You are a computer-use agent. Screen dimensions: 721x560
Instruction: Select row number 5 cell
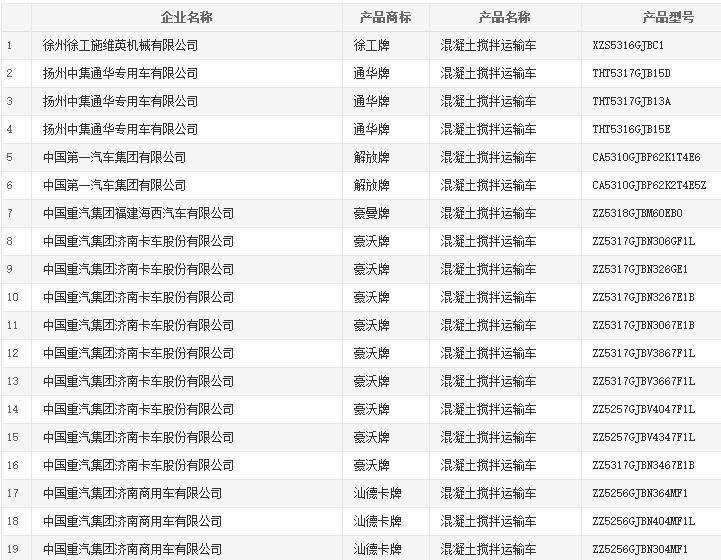(10, 157)
